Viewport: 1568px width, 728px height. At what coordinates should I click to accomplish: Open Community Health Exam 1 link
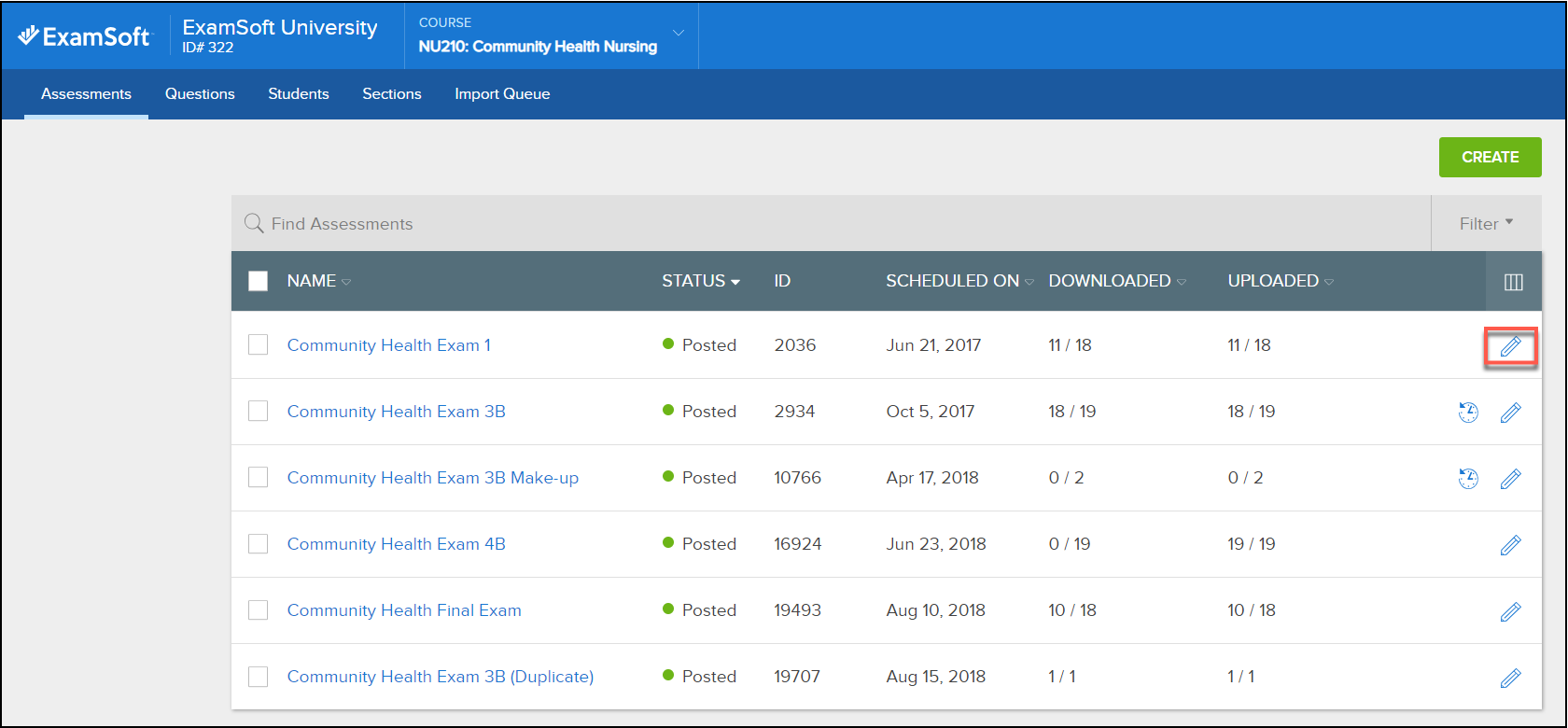point(389,345)
